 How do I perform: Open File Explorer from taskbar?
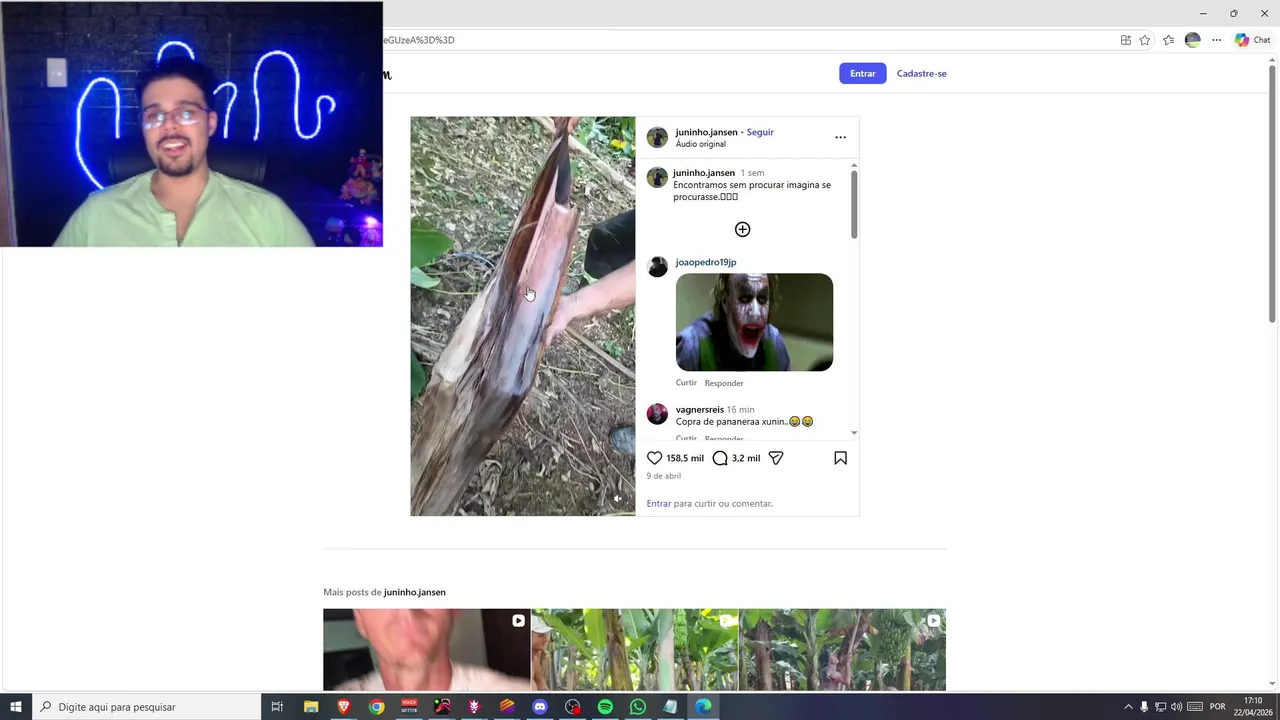click(311, 706)
